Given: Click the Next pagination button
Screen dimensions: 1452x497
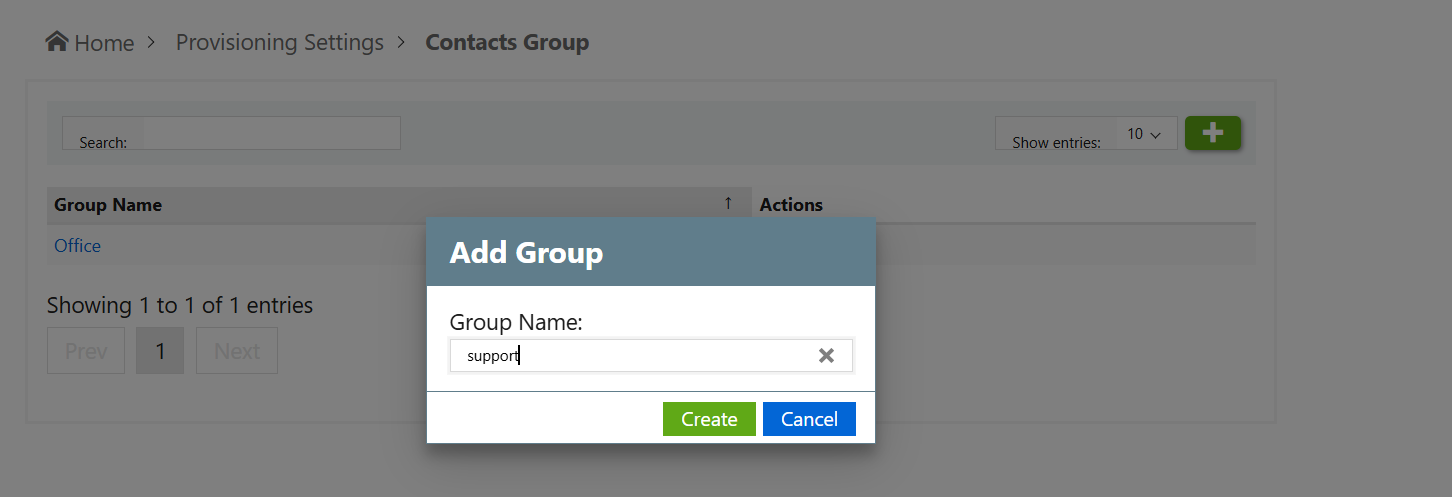Looking at the screenshot, I should tap(237, 351).
